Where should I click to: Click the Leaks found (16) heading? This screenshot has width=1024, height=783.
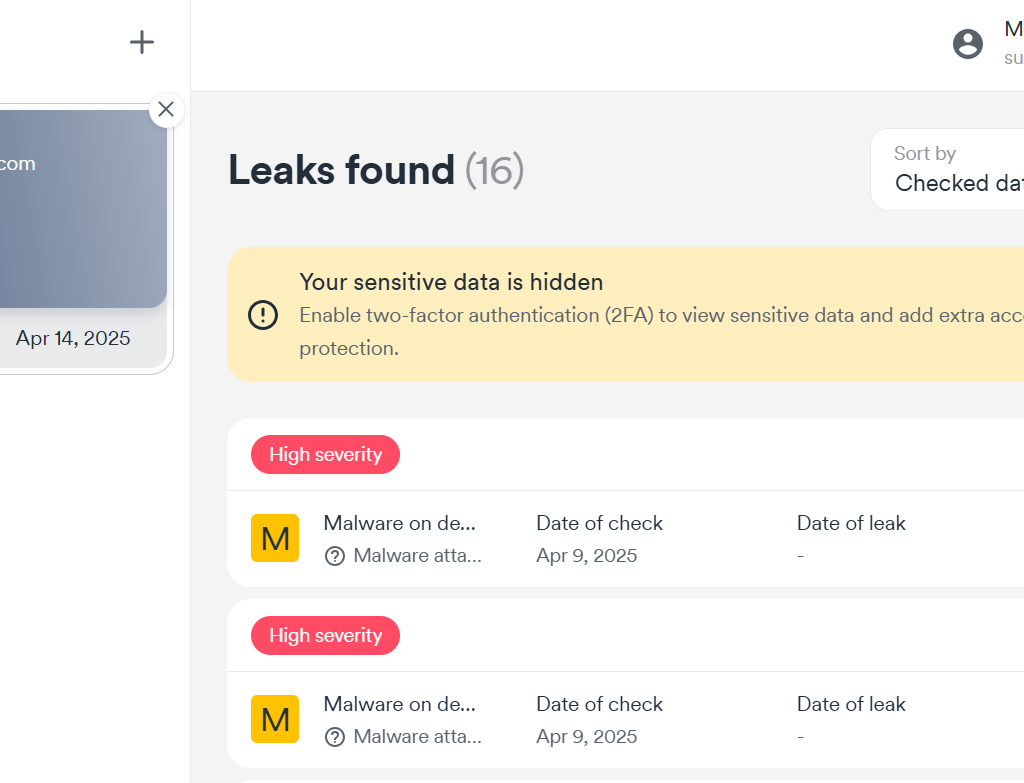pos(376,170)
